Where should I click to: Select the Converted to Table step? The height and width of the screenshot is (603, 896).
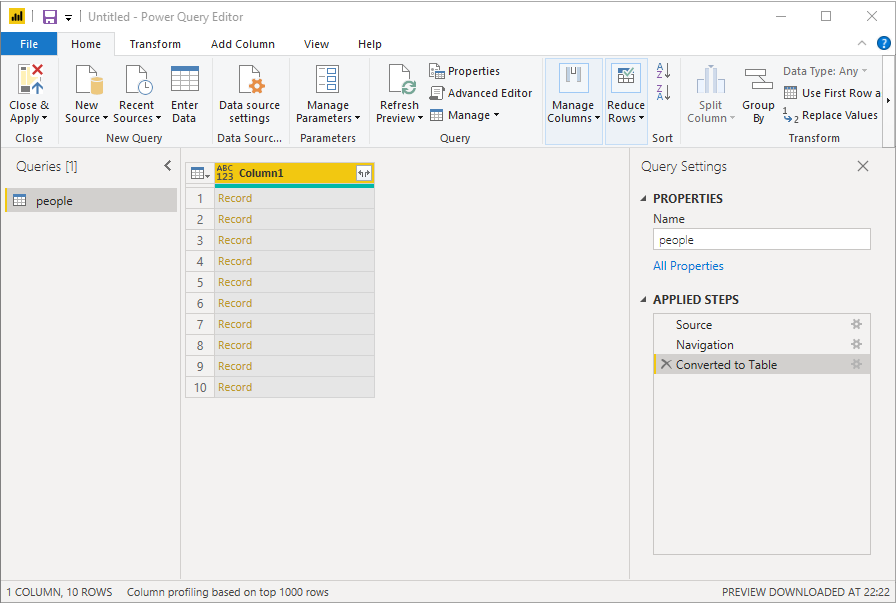coord(762,365)
